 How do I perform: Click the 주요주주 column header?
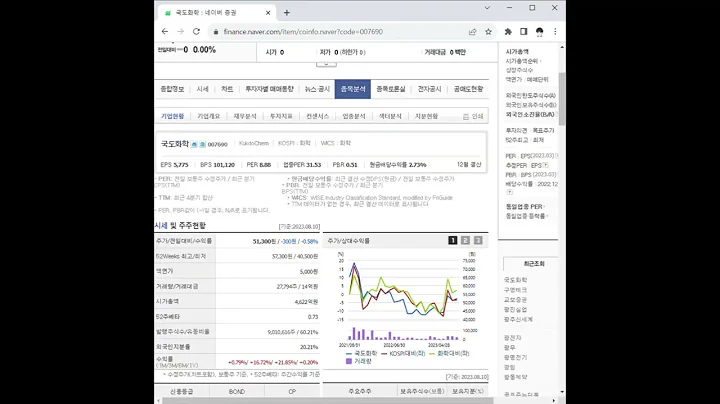tap(360, 392)
